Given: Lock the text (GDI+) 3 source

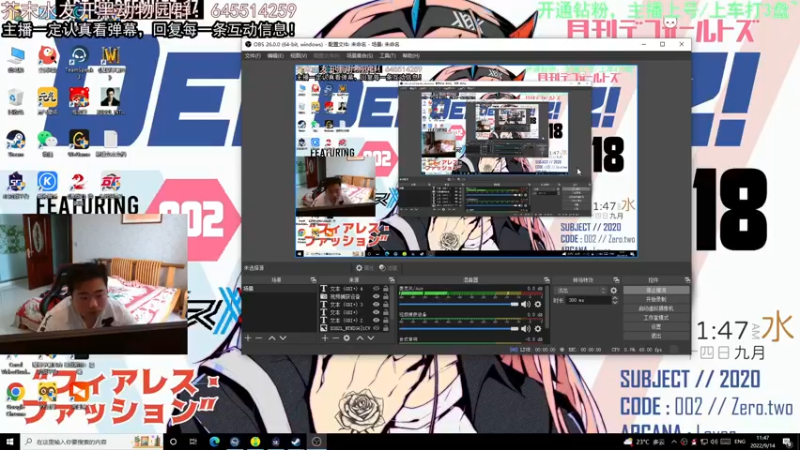Looking at the screenshot, I should point(386,305).
